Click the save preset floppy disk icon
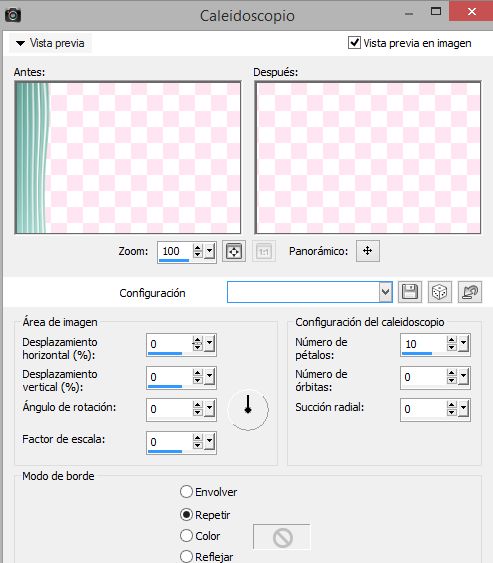 click(x=410, y=292)
